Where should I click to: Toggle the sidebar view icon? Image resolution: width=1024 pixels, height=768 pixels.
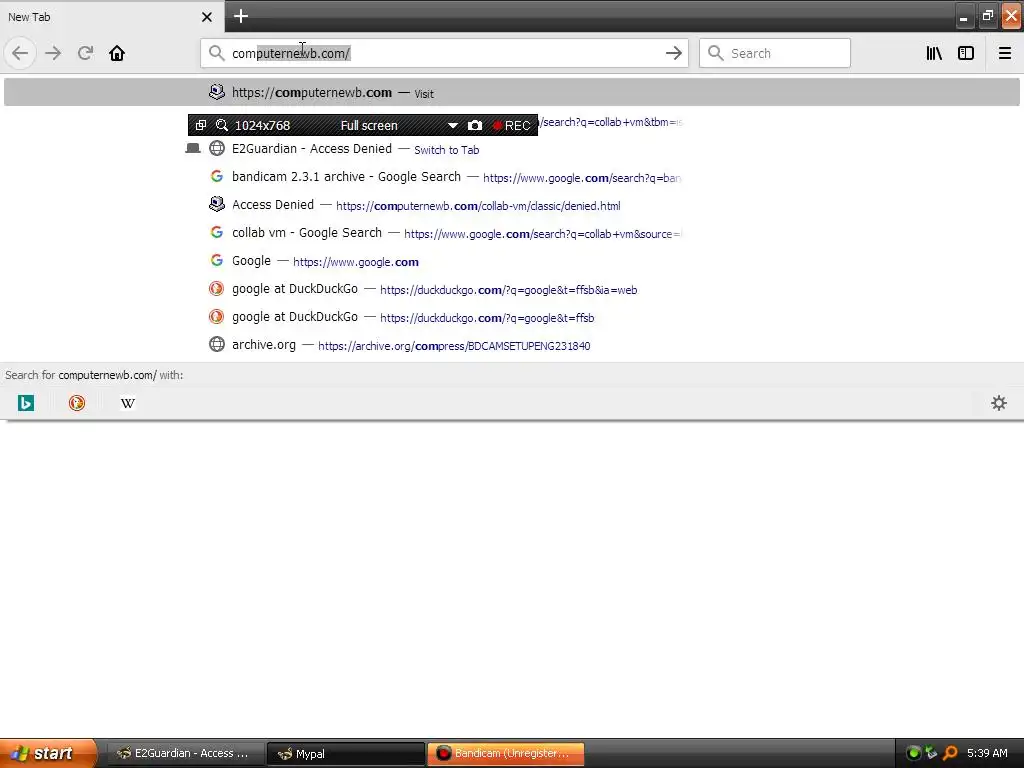[966, 53]
